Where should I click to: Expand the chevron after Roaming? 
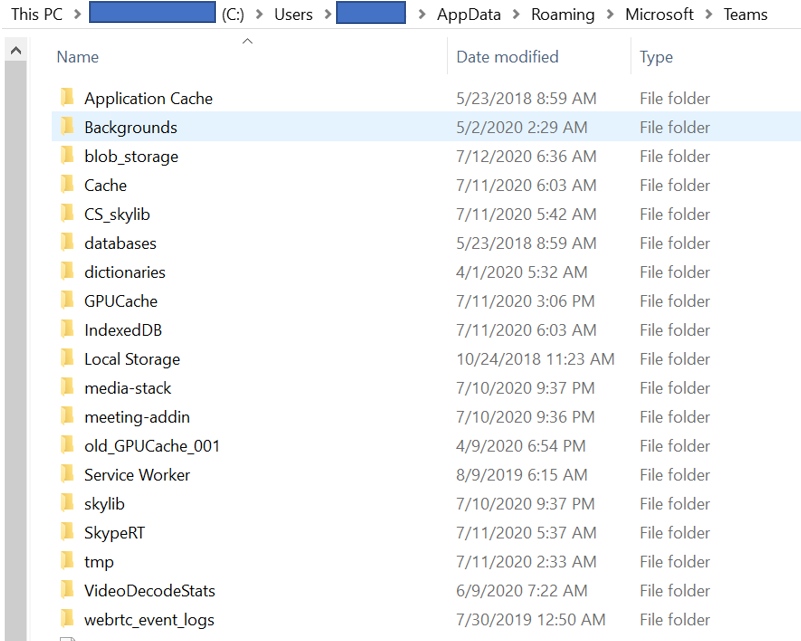click(610, 14)
